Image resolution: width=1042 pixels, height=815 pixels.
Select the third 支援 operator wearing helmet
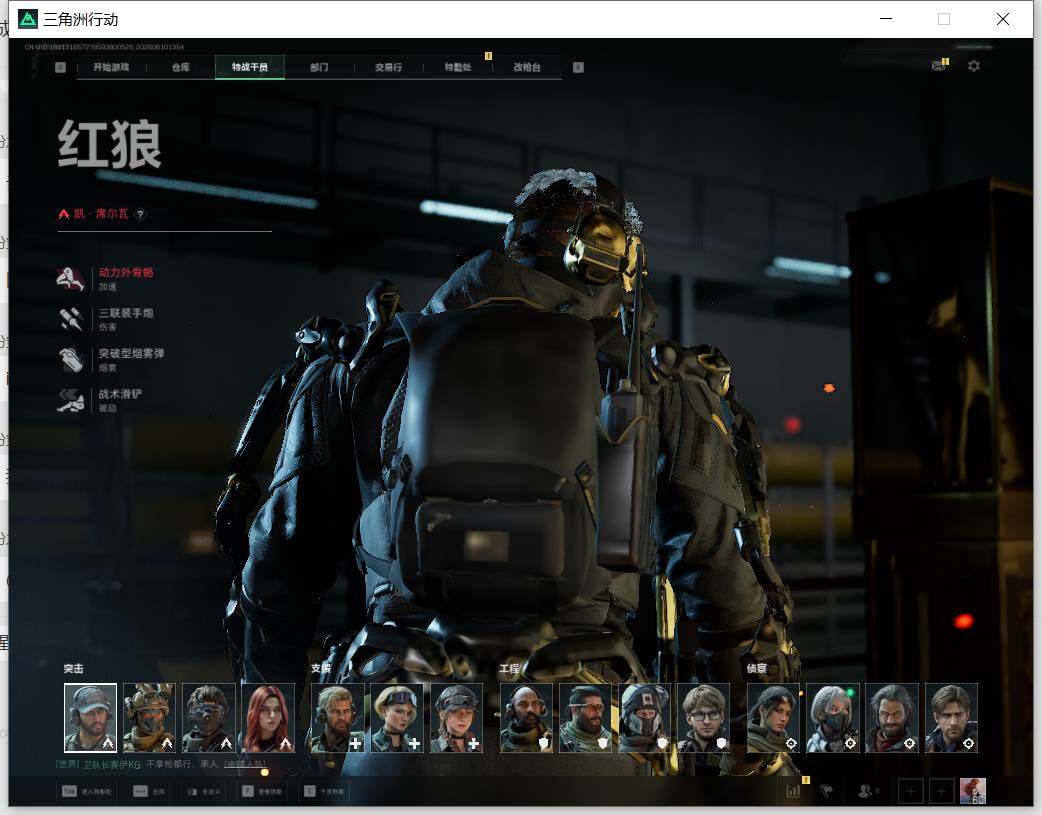click(457, 718)
